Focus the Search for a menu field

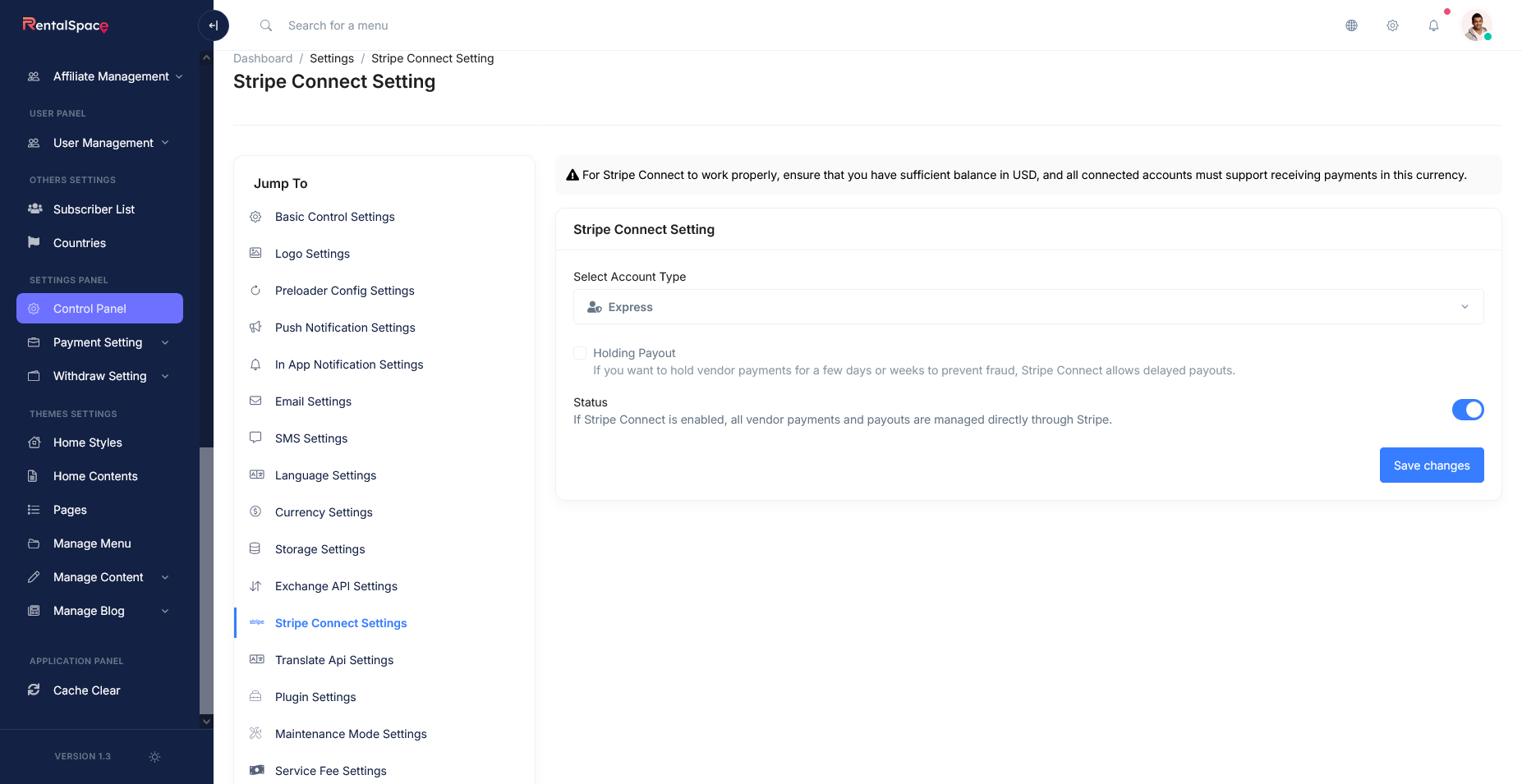[x=338, y=25]
